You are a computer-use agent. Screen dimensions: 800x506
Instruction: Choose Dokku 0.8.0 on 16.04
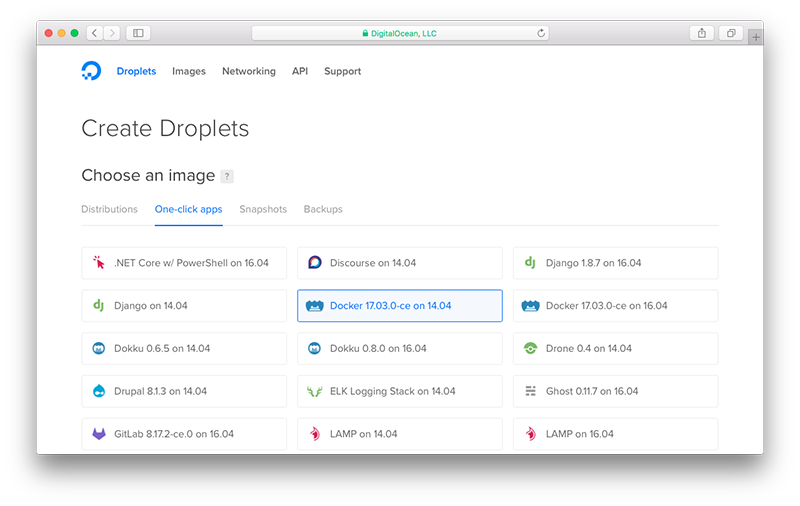pos(400,348)
